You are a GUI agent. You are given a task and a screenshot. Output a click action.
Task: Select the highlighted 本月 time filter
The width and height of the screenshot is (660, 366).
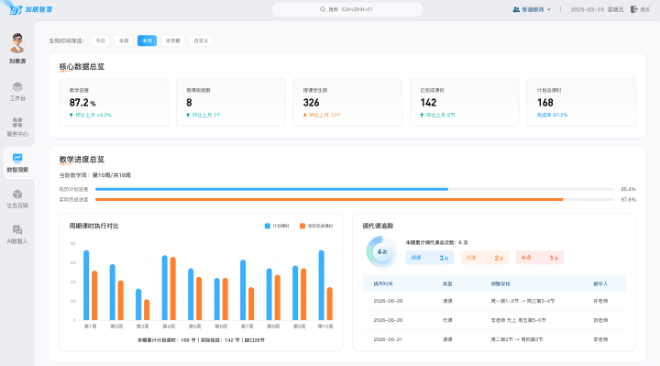pos(147,41)
